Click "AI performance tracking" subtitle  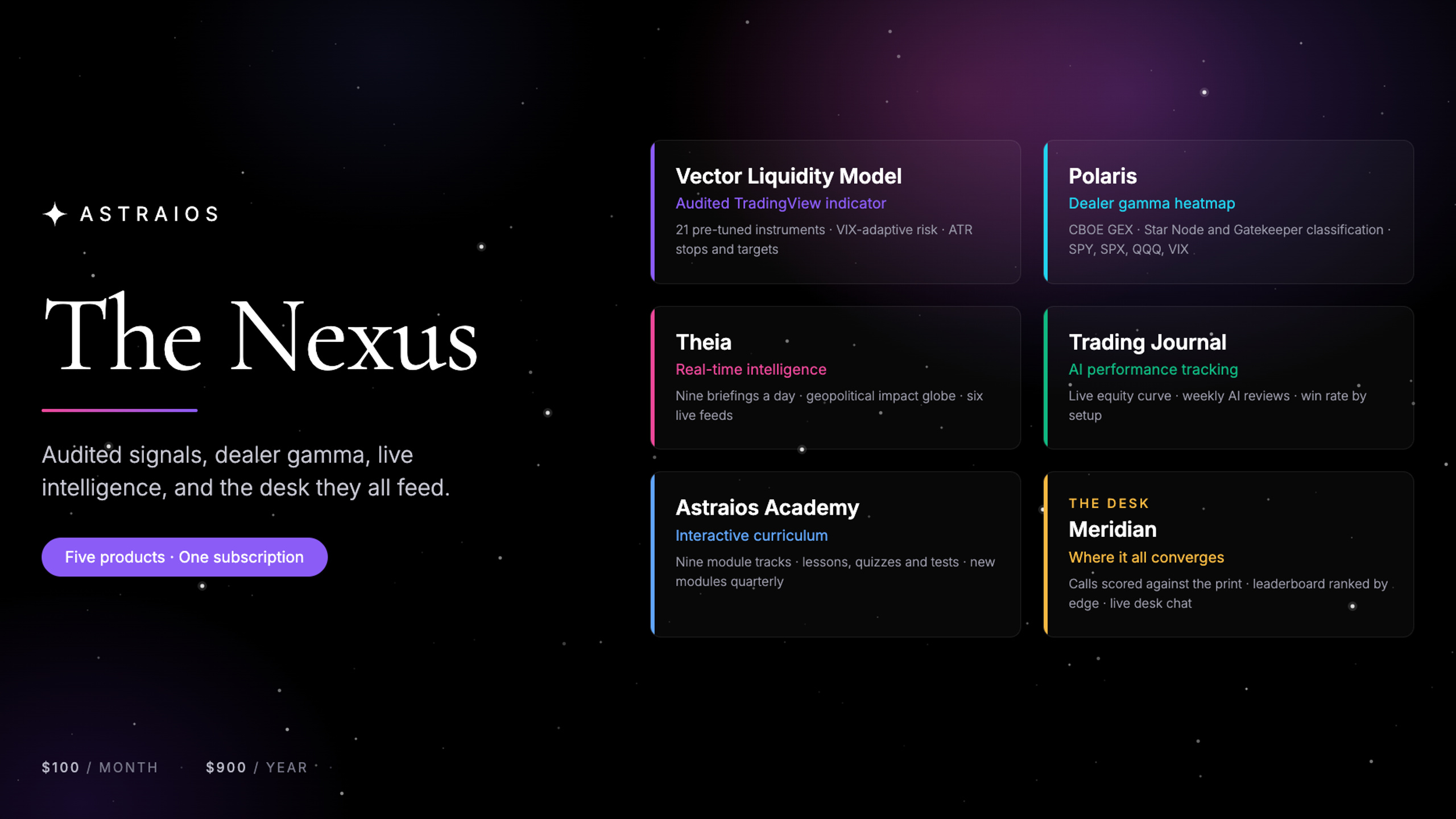pyautogui.click(x=1153, y=369)
